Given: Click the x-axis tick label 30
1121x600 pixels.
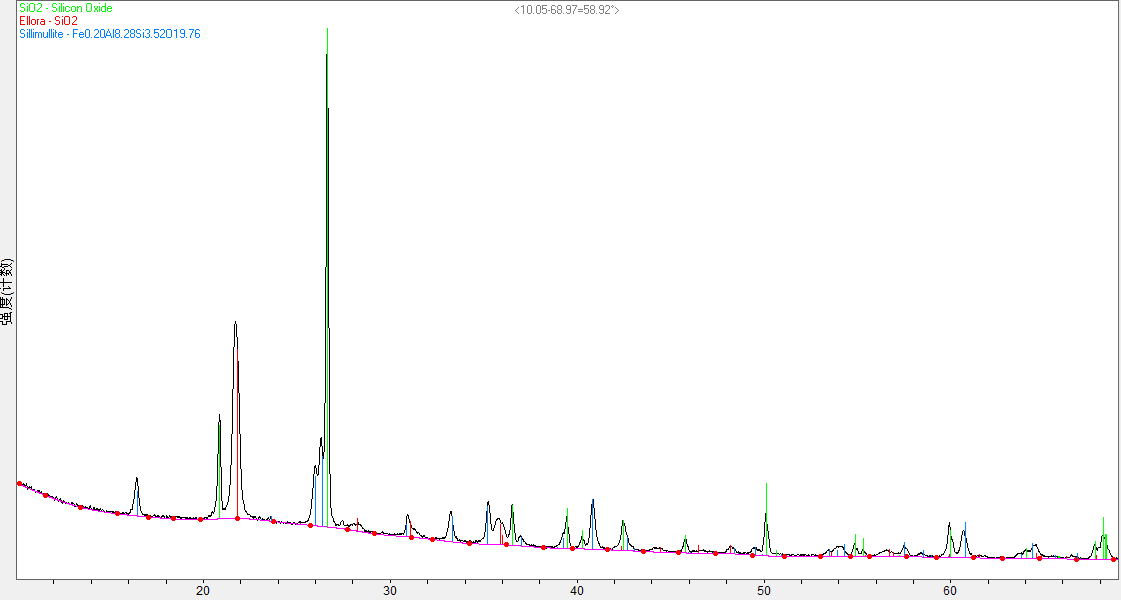Looking at the screenshot, I should pyautogui.click(x=390, y=591).
